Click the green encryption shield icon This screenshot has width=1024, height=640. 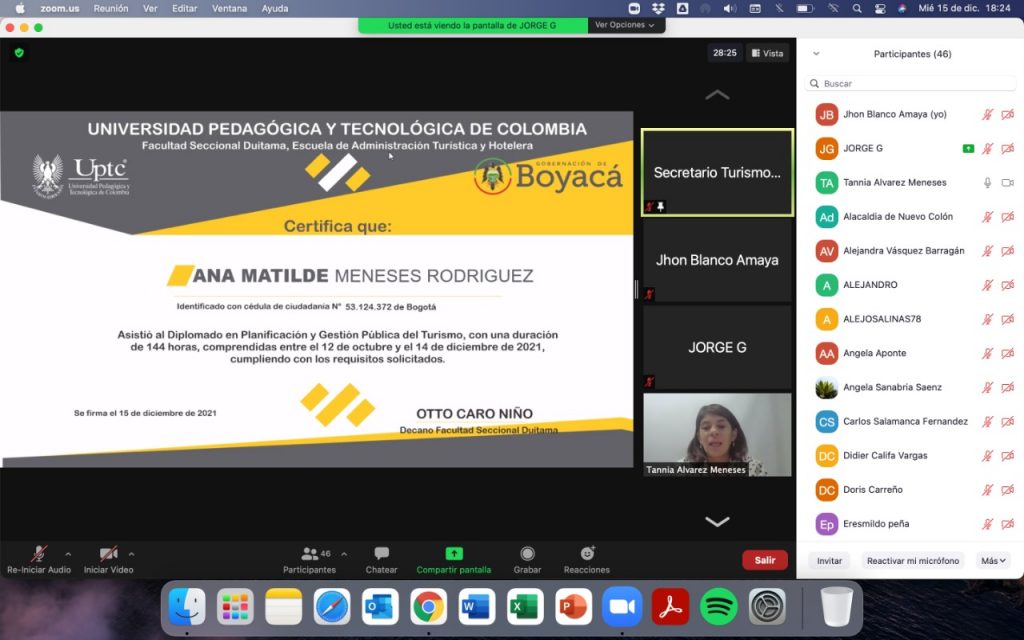tap(18, 53)
